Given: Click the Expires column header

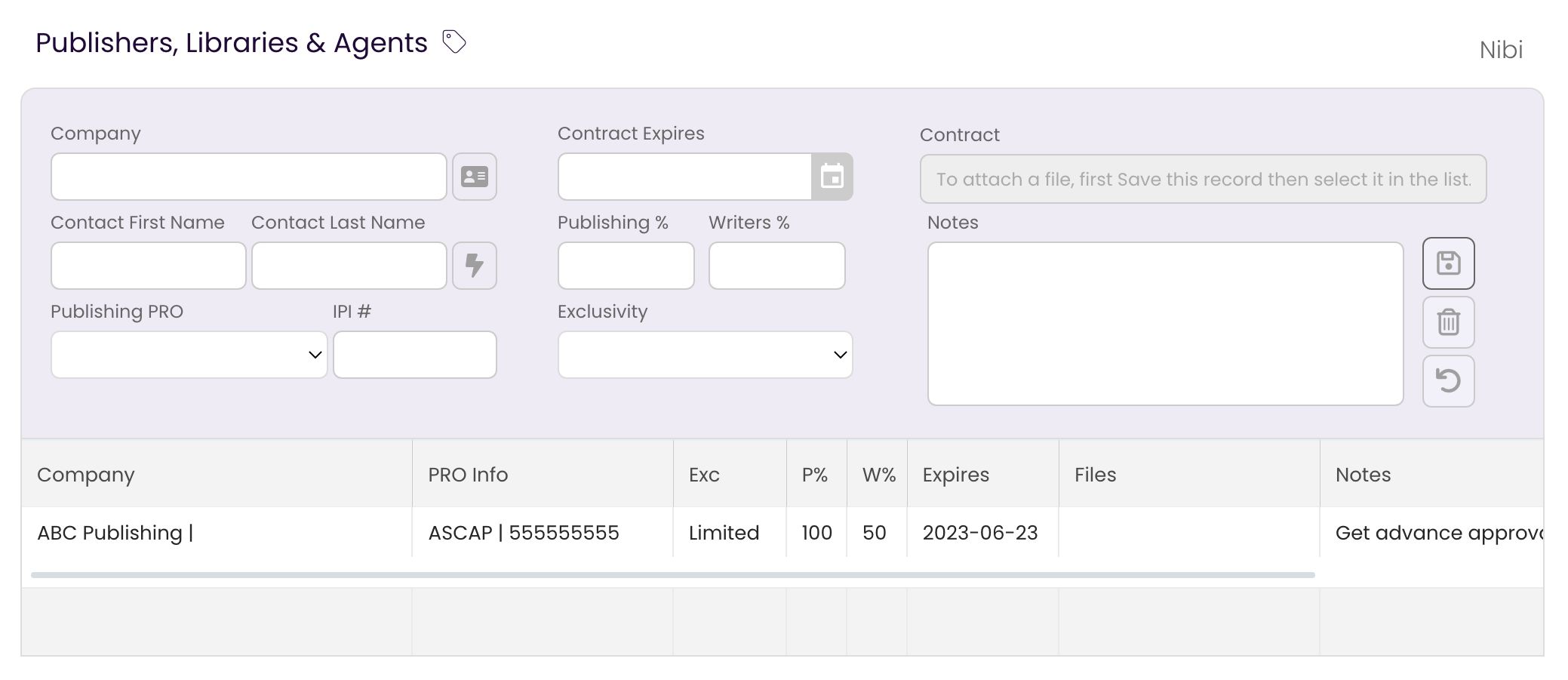Looking at the screenshot, I should coord(983,474).
